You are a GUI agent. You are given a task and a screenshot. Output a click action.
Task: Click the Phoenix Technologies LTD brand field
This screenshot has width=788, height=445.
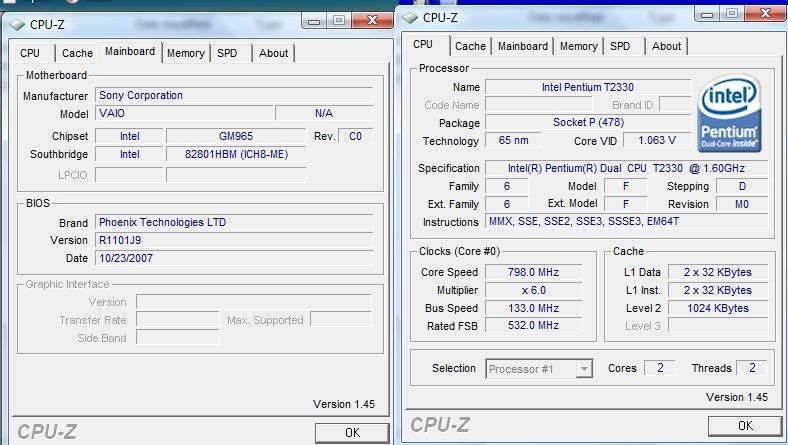click(234, 222)
